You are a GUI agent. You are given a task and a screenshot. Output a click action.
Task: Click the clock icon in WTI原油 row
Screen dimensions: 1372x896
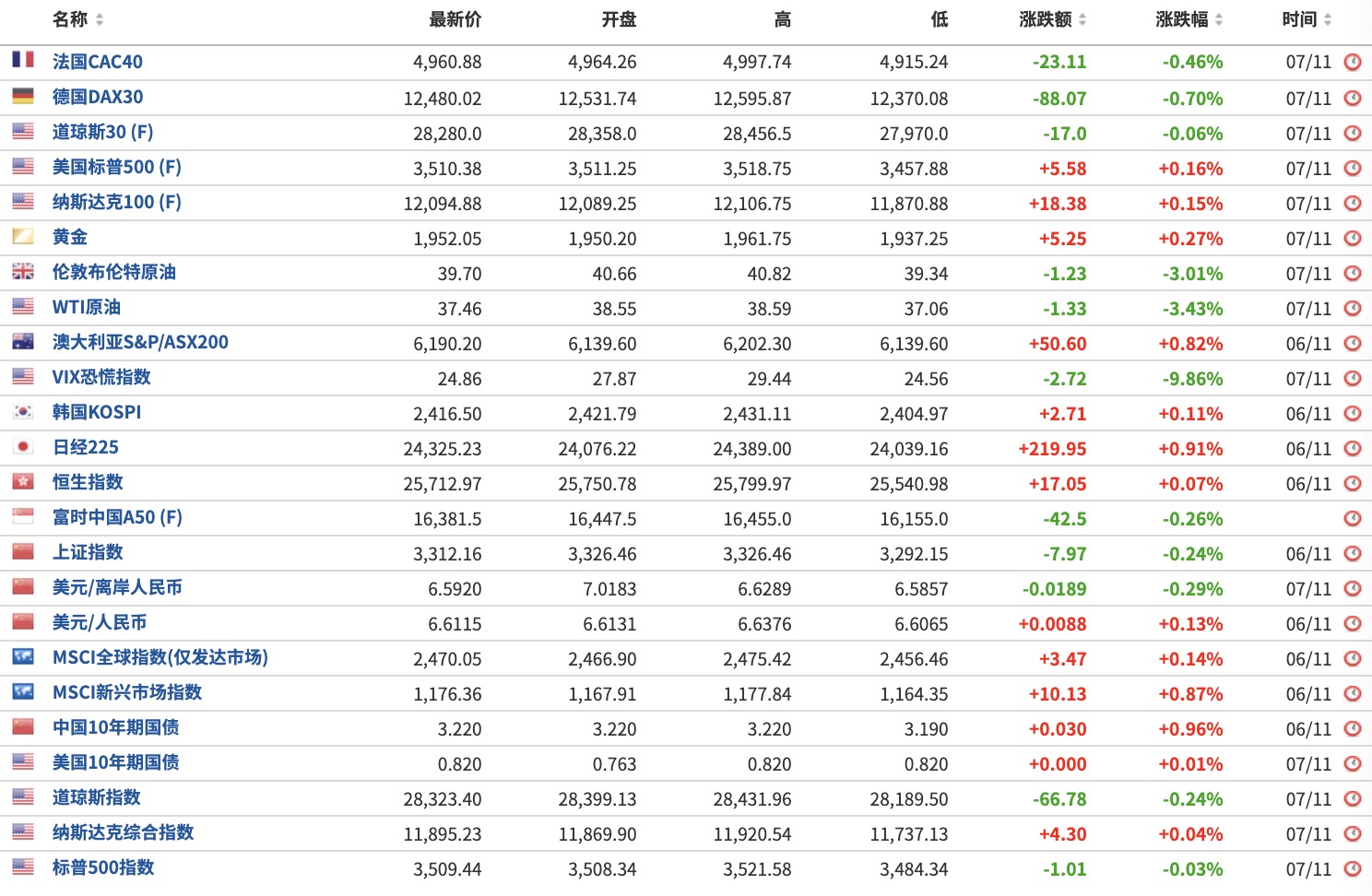click(x=1353, y=308)
